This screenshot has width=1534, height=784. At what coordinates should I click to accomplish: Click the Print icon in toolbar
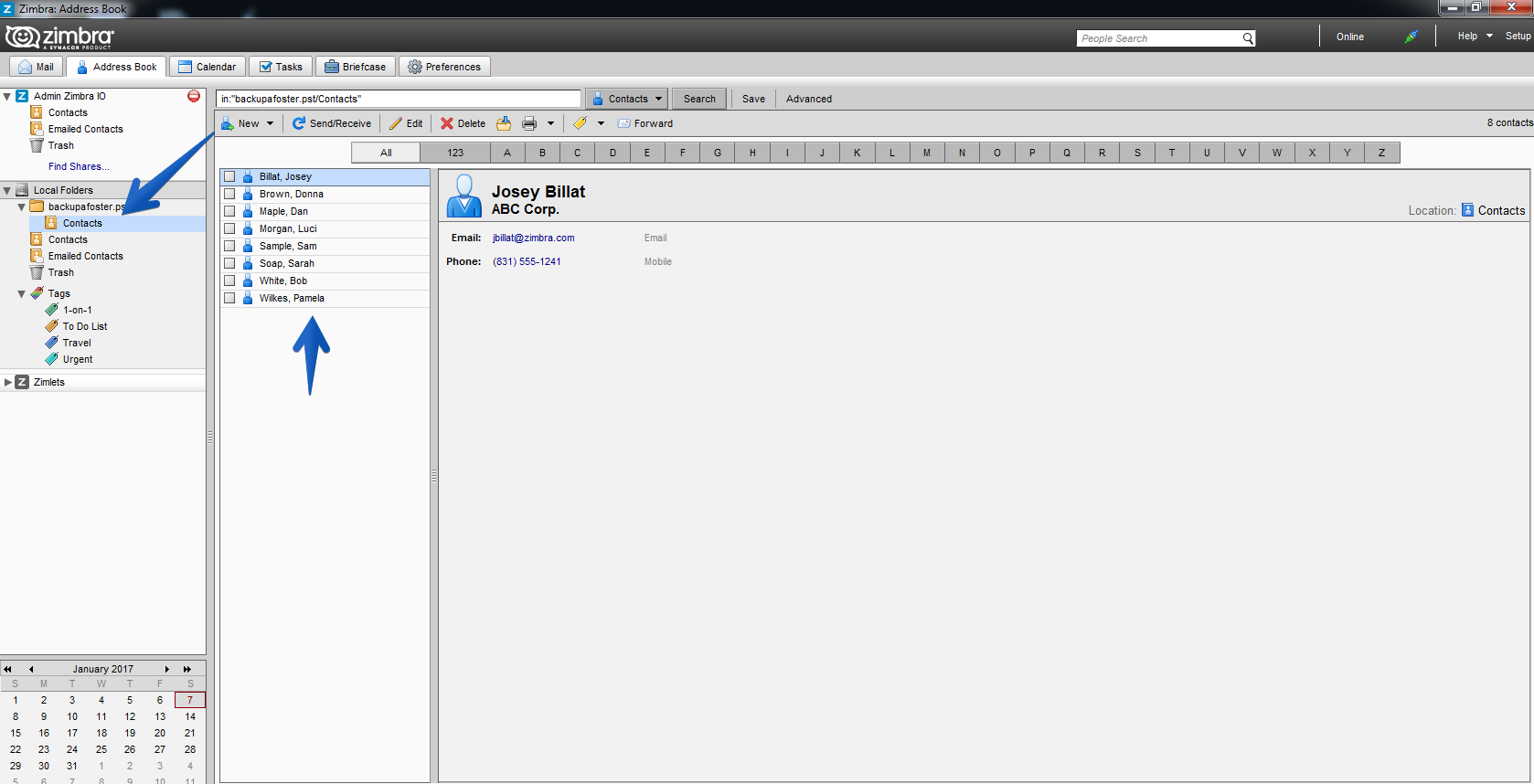coord(529,123)
